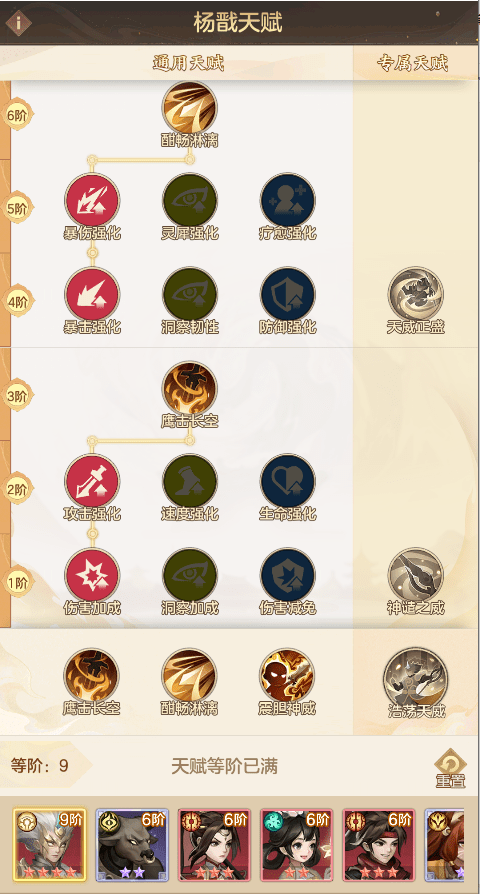Screen dimensions: 480x894
Task: Select the 酣畅淋漓 talent at tier 6
Action: (x=190, y=109)
